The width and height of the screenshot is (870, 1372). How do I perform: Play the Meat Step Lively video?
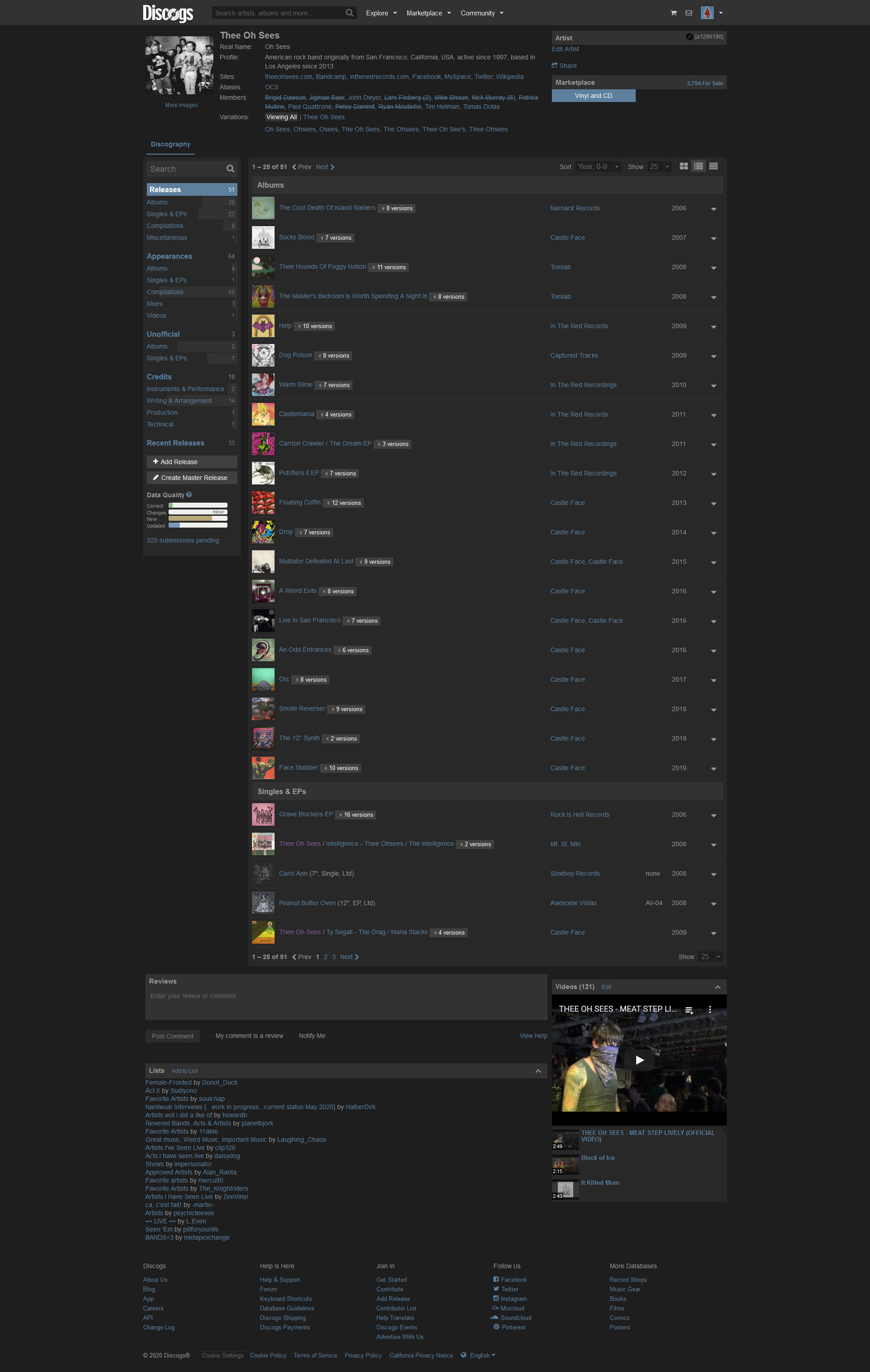tap(639, 1060)
